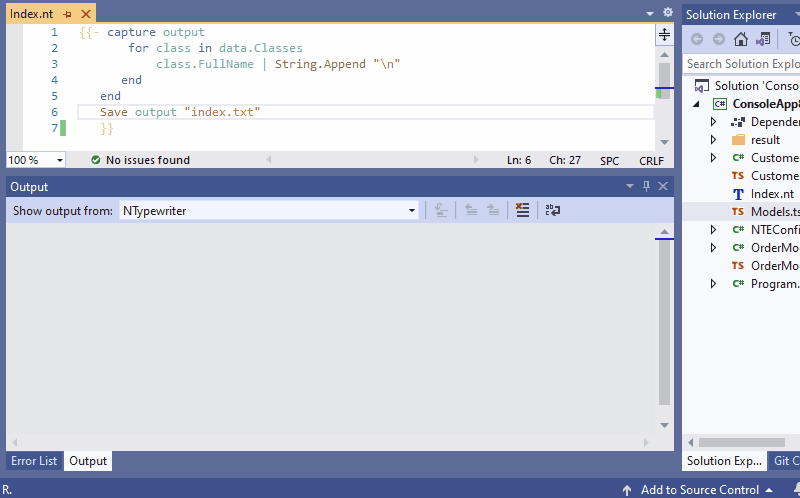800x498 pixels.
Task: Switch to the Solution Exp... tab
Action: [723, 461]
